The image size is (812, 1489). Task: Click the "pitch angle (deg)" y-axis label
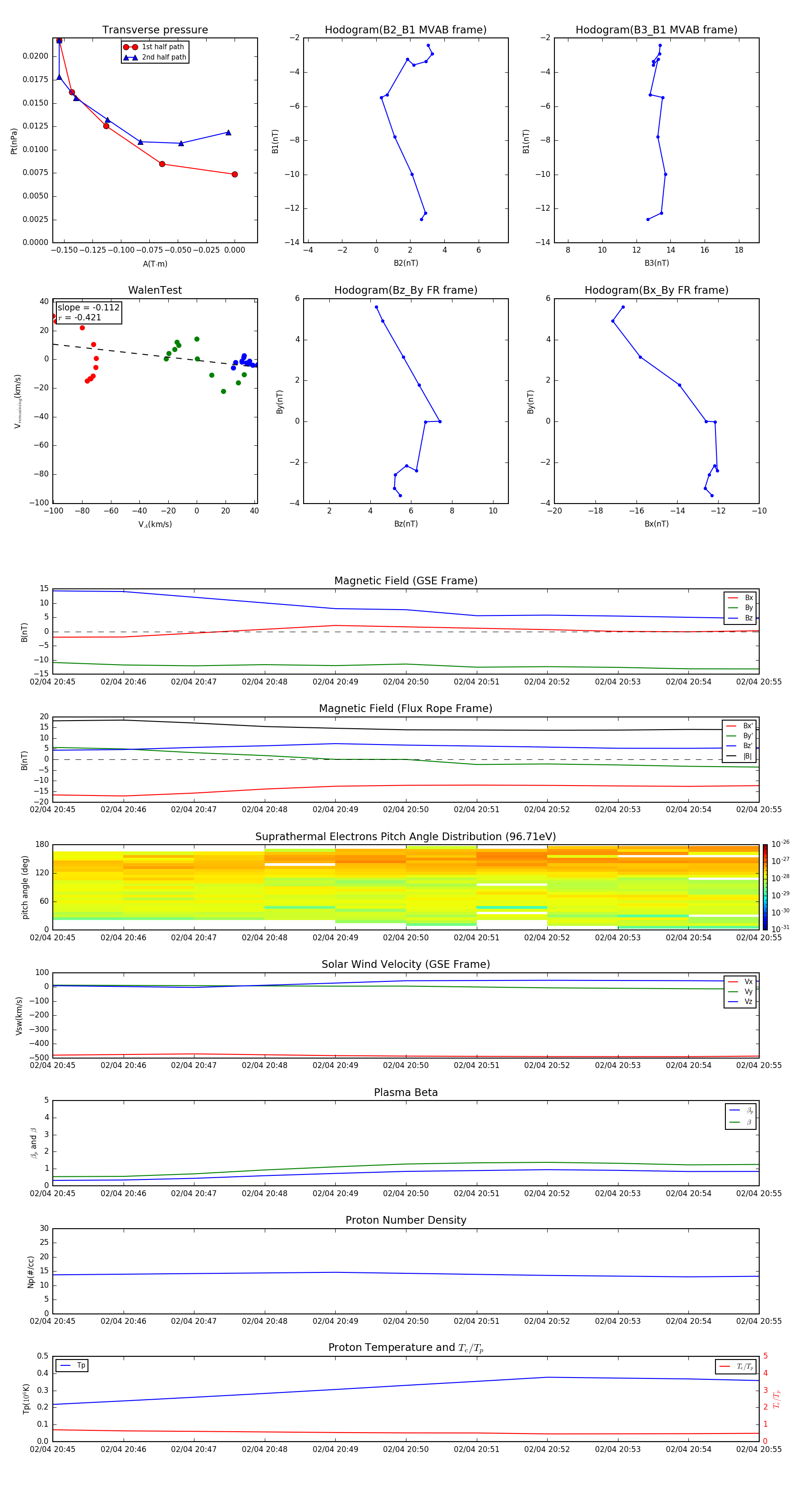pos(25,887)
